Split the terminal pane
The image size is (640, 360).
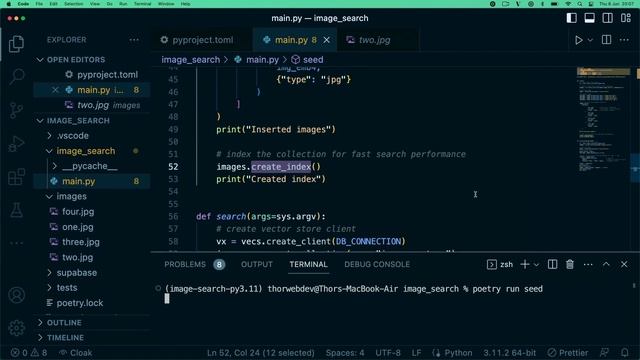(552, 264)
